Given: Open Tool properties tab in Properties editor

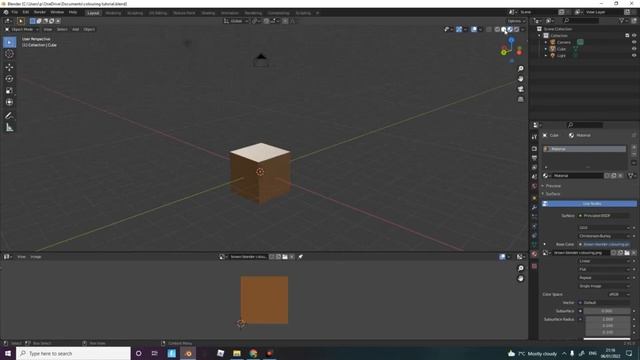Looking at the screenshot, I should point(534,137).
